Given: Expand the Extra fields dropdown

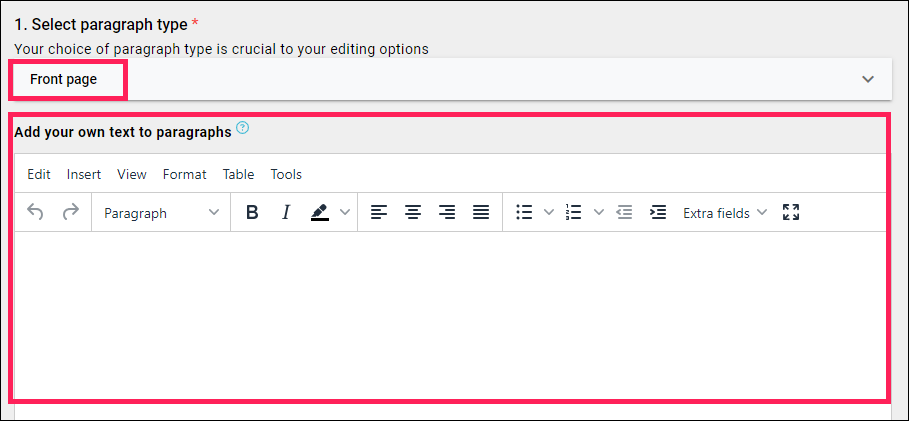Looking at the screenshot, I should (725, 213).
